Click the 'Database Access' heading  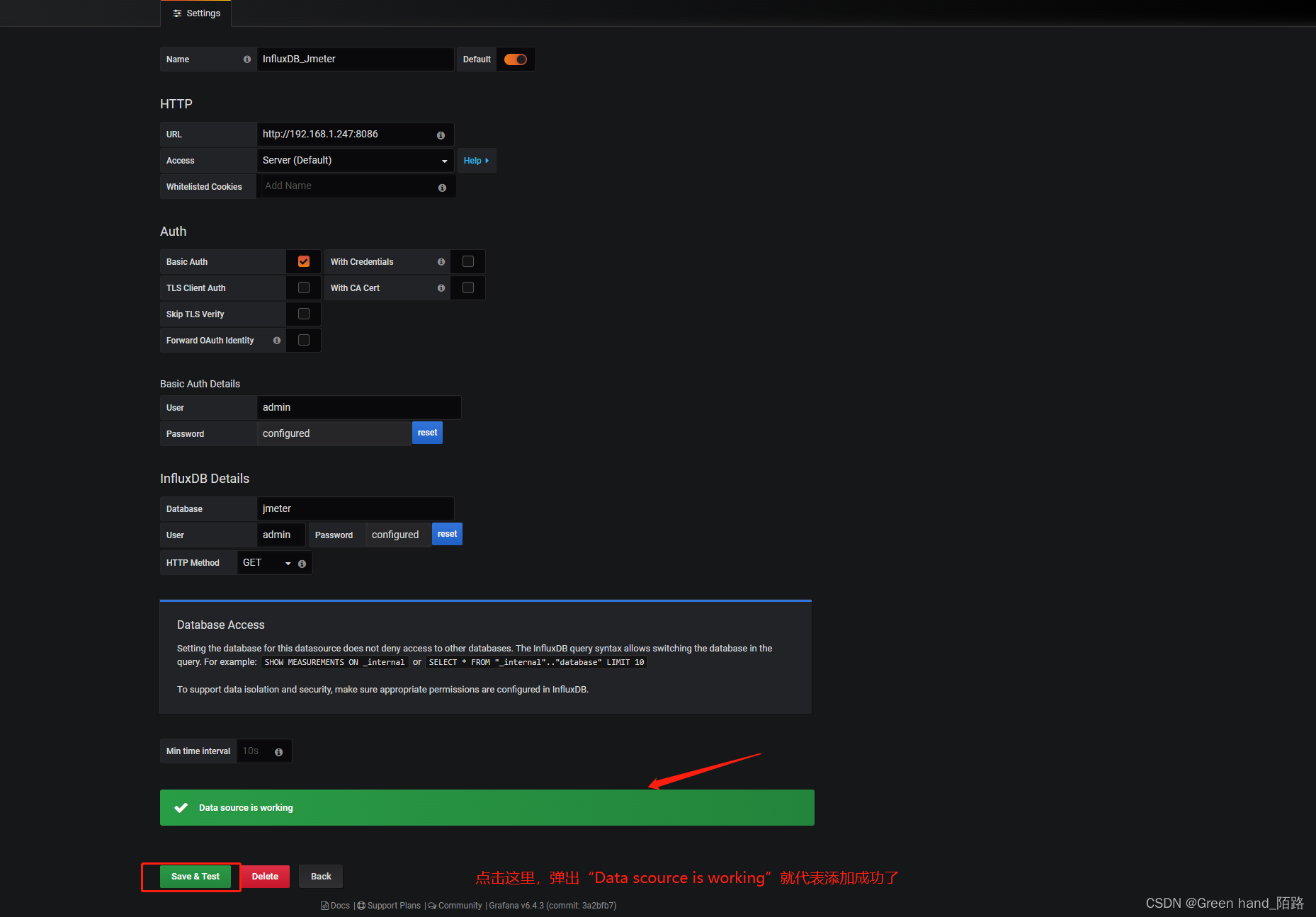pos(221,625)
